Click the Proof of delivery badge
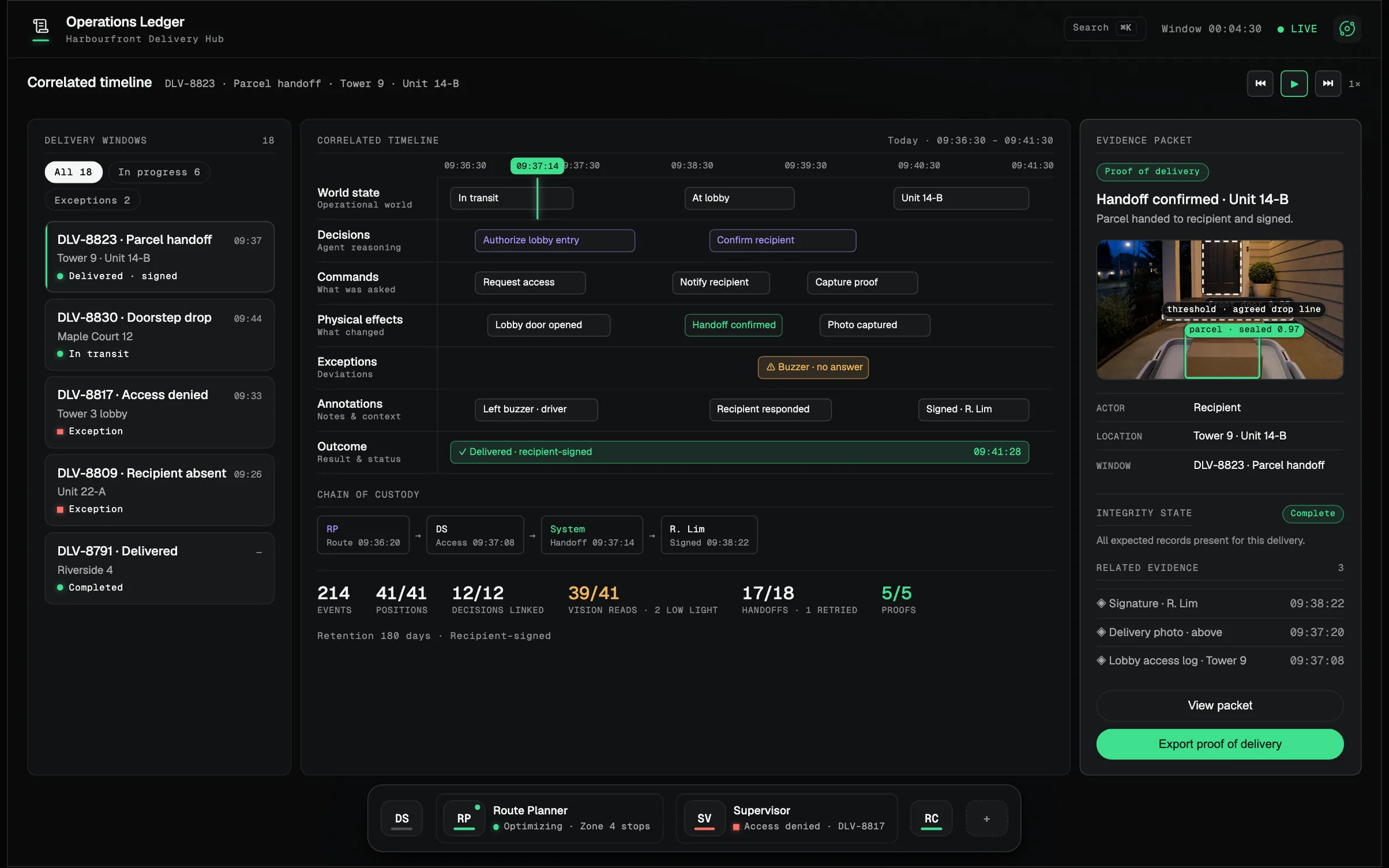This screenshot has width=1389, height=868. tap(1152, 172)
